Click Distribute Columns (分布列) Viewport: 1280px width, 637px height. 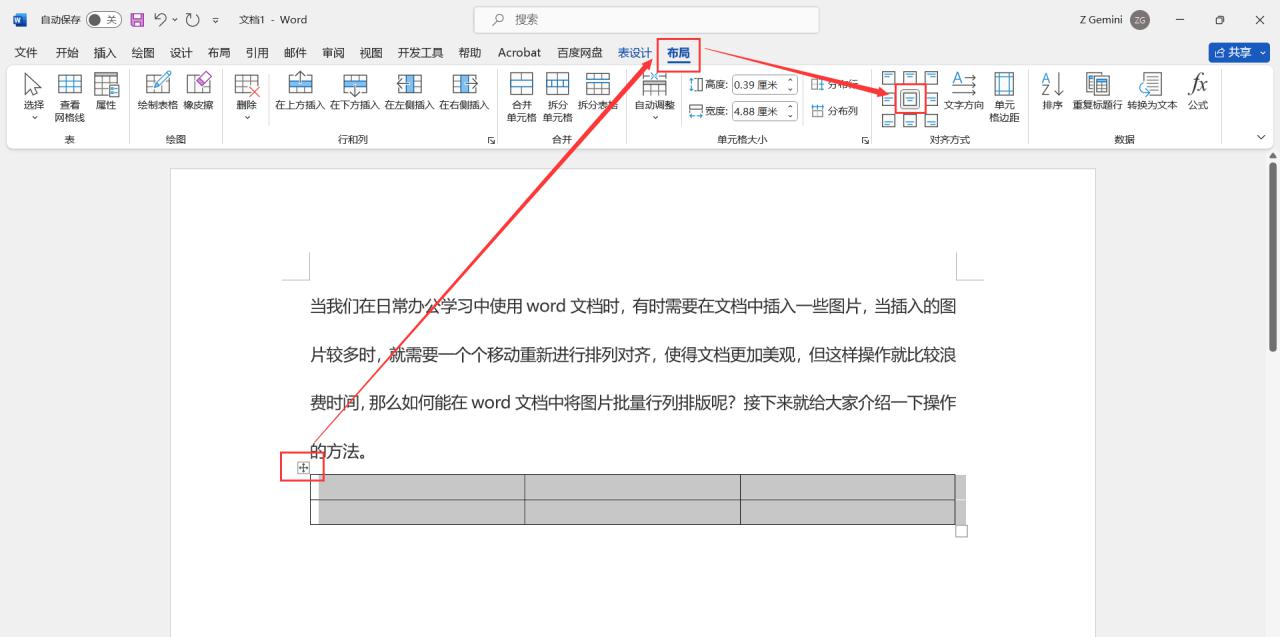834,111
